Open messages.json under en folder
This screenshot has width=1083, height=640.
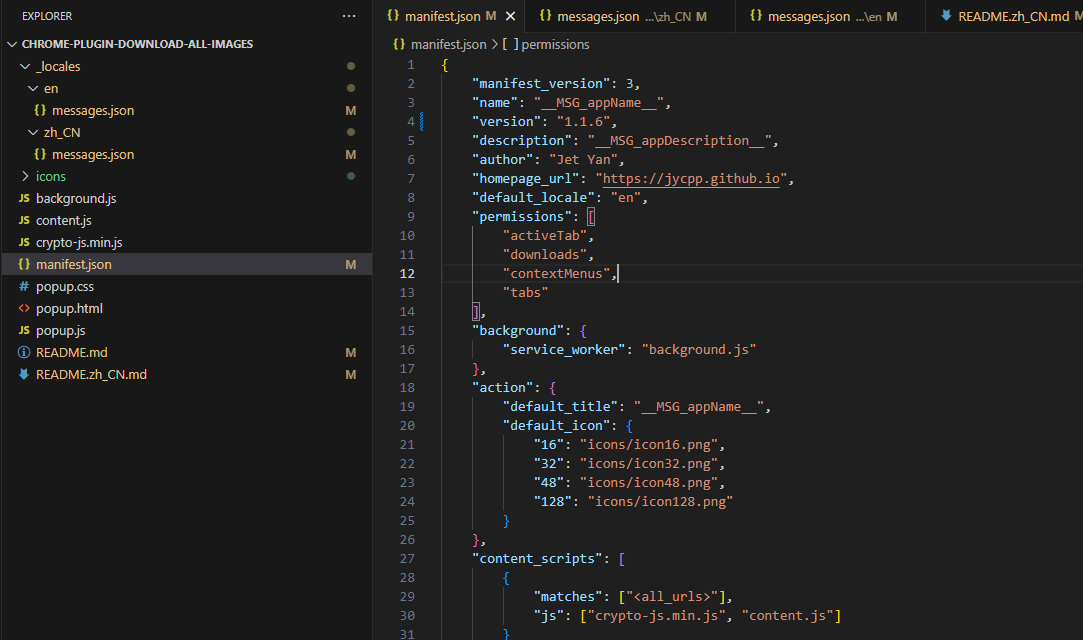click(93, 110)
